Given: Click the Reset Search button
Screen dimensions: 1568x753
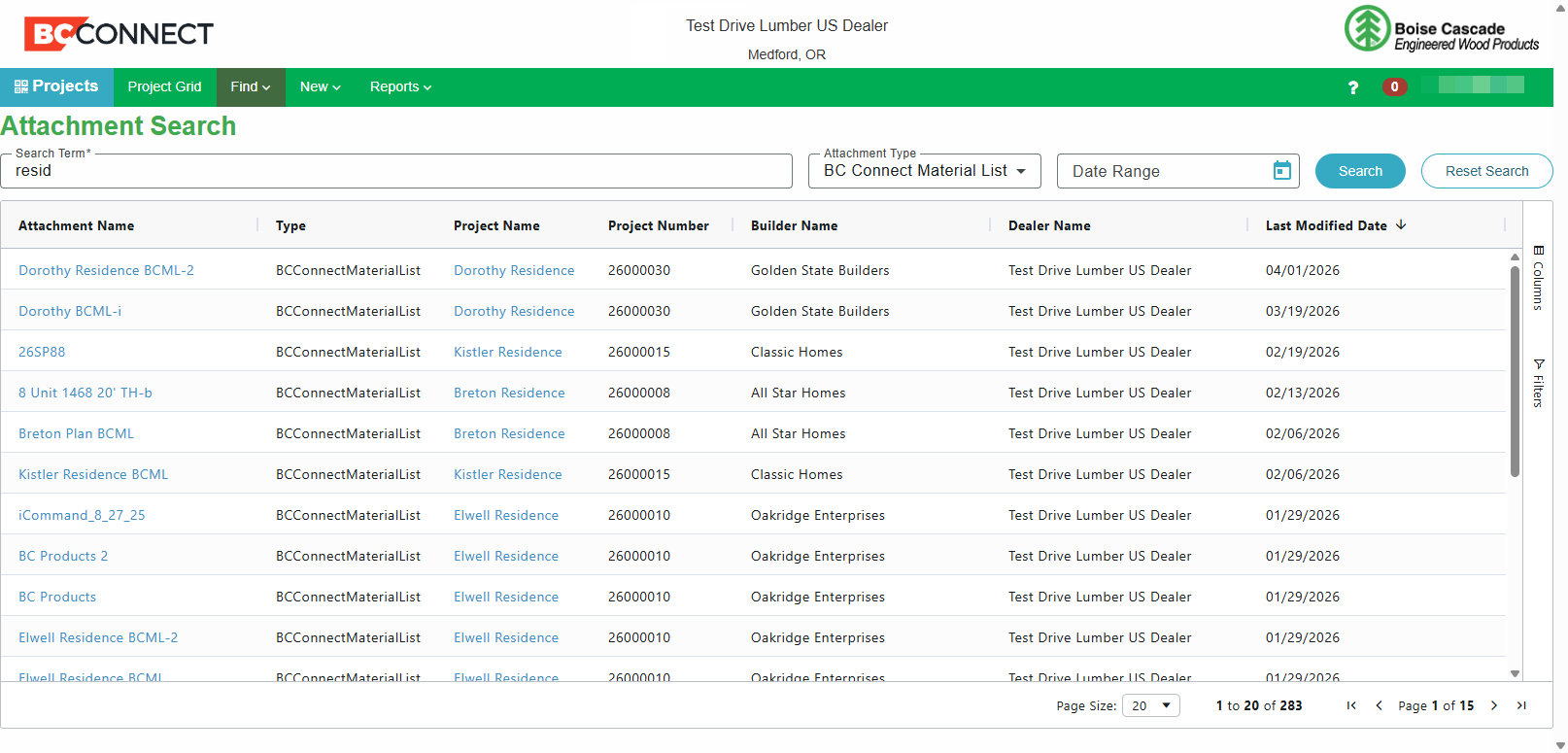Looking at the screenshot, I should click(x=1486, y=171).
